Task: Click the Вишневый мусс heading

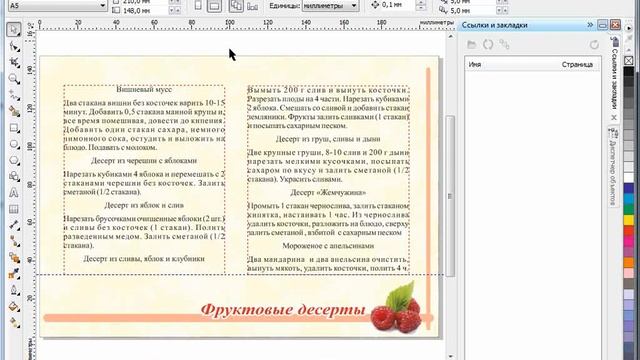Action: coord(144,89)
